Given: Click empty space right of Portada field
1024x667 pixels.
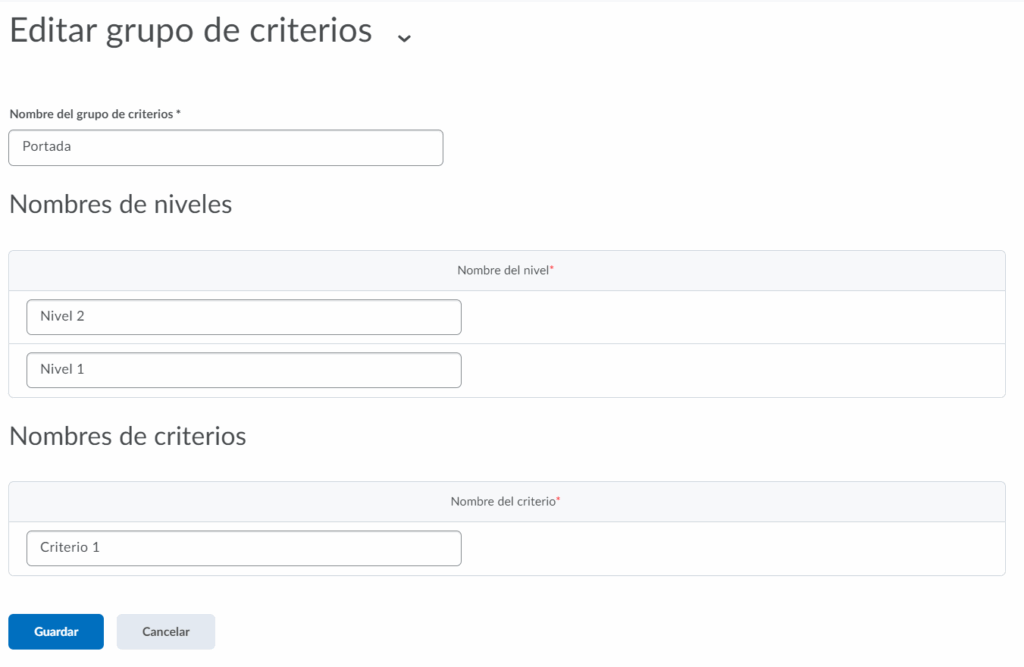Looking at the screenshot, I should [720, 147].
